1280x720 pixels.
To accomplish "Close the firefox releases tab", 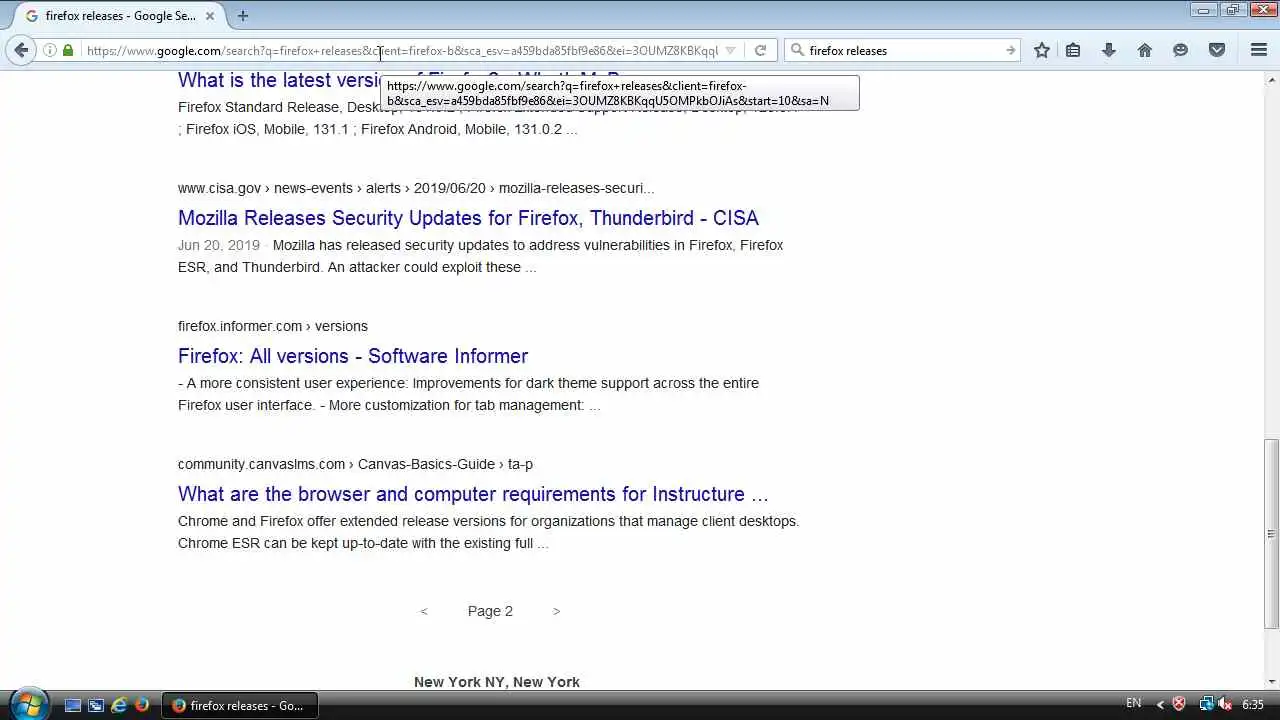I will point(210,16).
